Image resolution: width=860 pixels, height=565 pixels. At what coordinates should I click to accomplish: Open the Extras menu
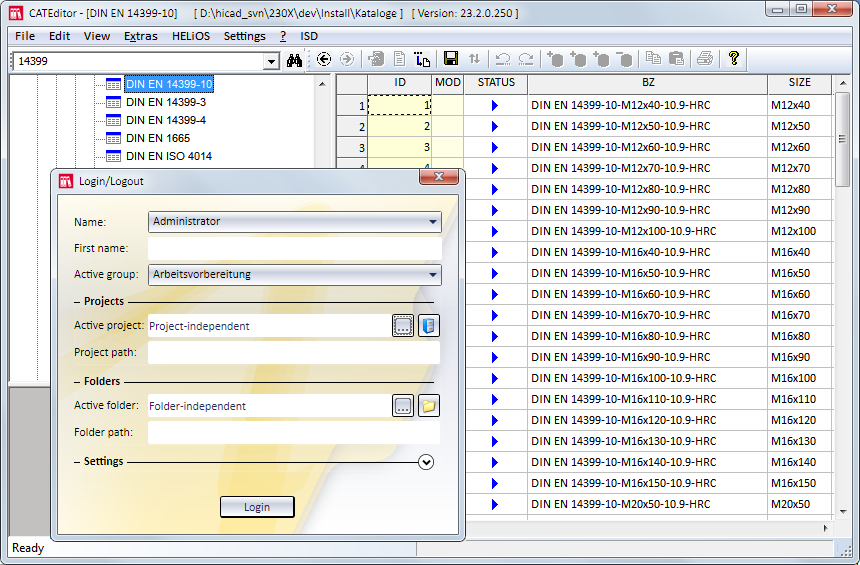[141, 36]
